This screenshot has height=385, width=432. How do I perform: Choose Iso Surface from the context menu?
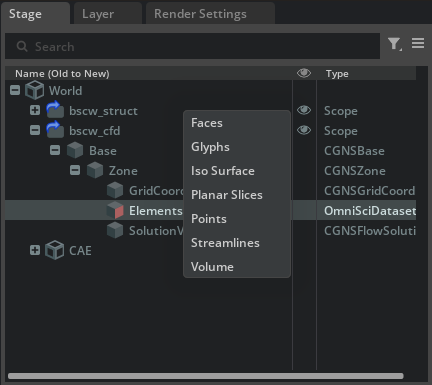[237, 171]
